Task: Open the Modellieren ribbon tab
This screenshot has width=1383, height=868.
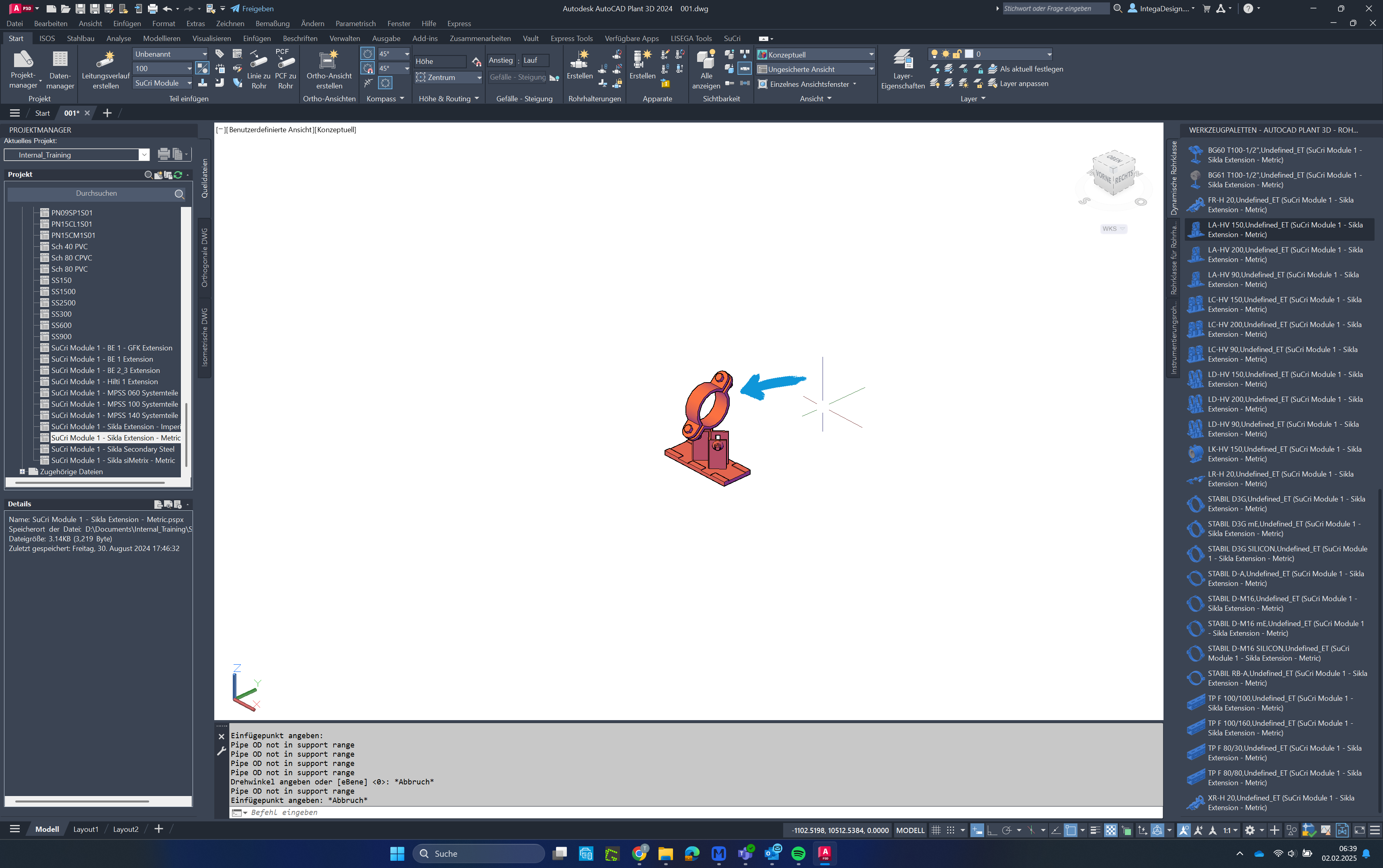Action: pos(161,39)
